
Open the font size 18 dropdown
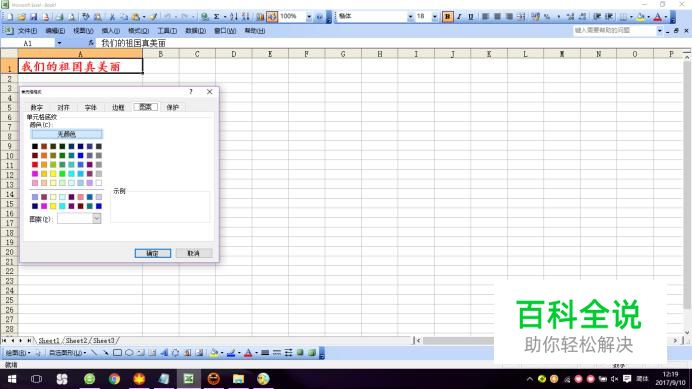click(x=435, y=17)
